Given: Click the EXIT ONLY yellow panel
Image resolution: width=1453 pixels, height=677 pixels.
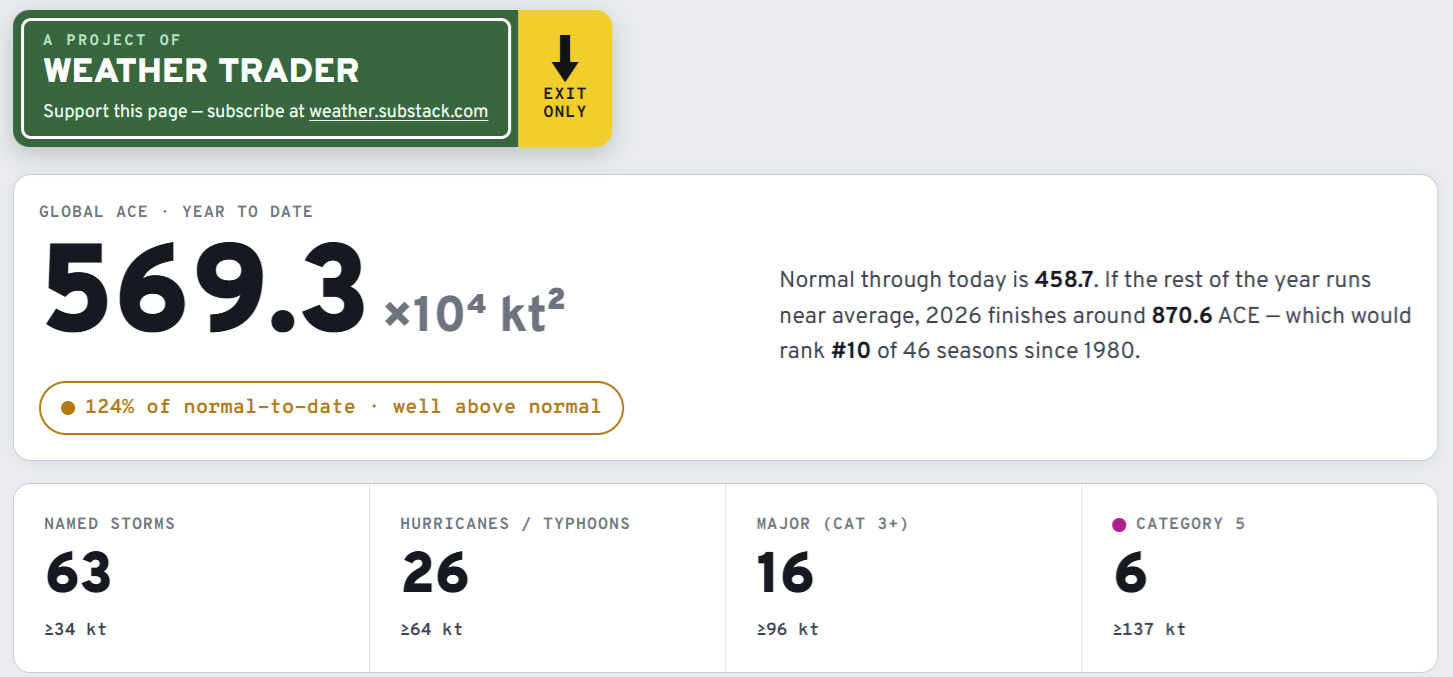Looking at the screenshot, I should pyautogui.click(x=565, y=79).
